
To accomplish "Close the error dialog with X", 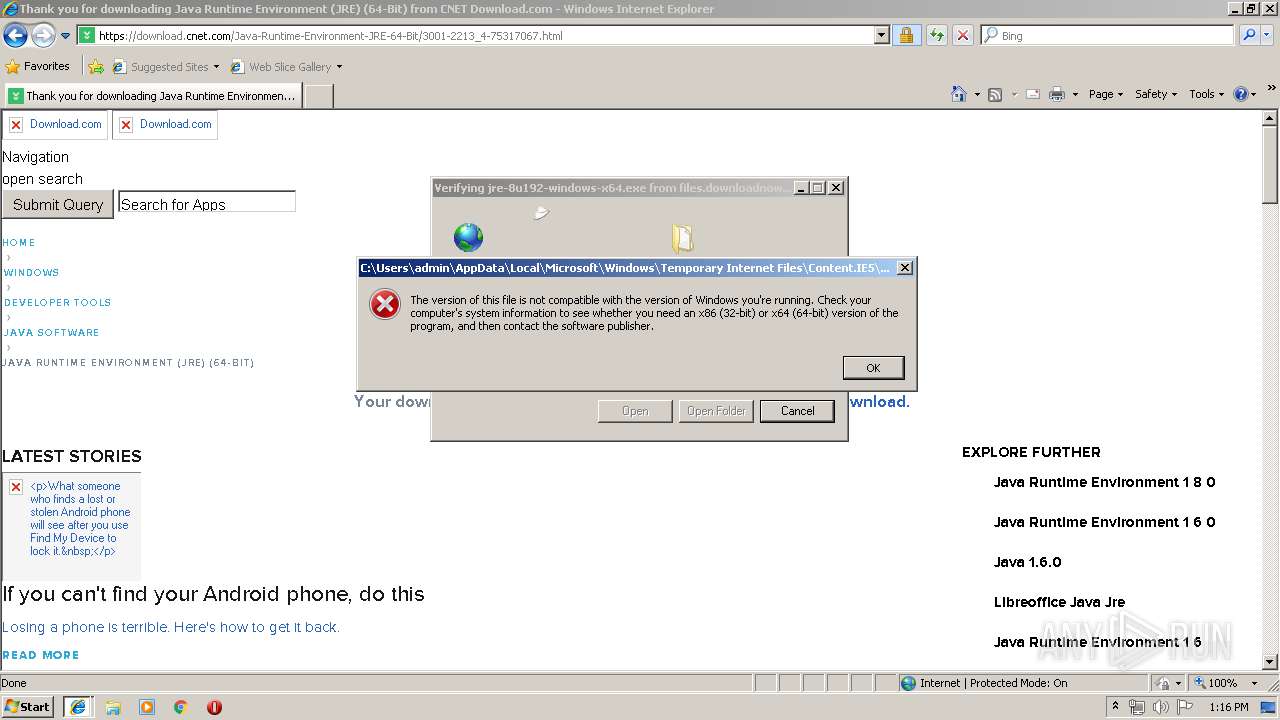I will click(x=904, y=268).
